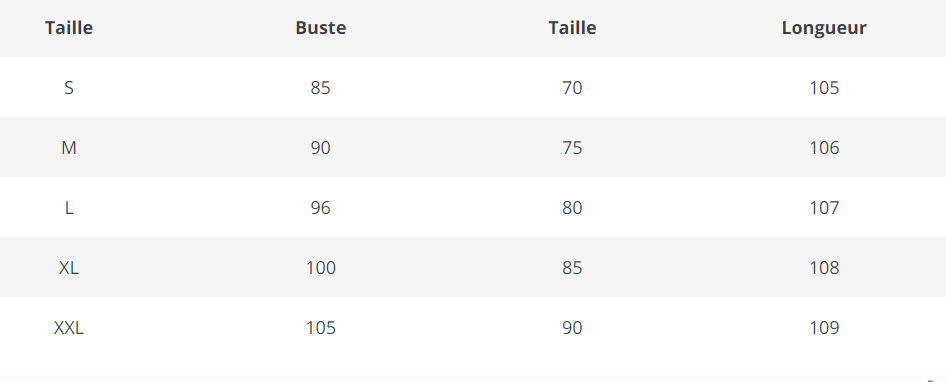Select the size L cell
Viewport: 946px width, 382px height.
pos(69,208)
